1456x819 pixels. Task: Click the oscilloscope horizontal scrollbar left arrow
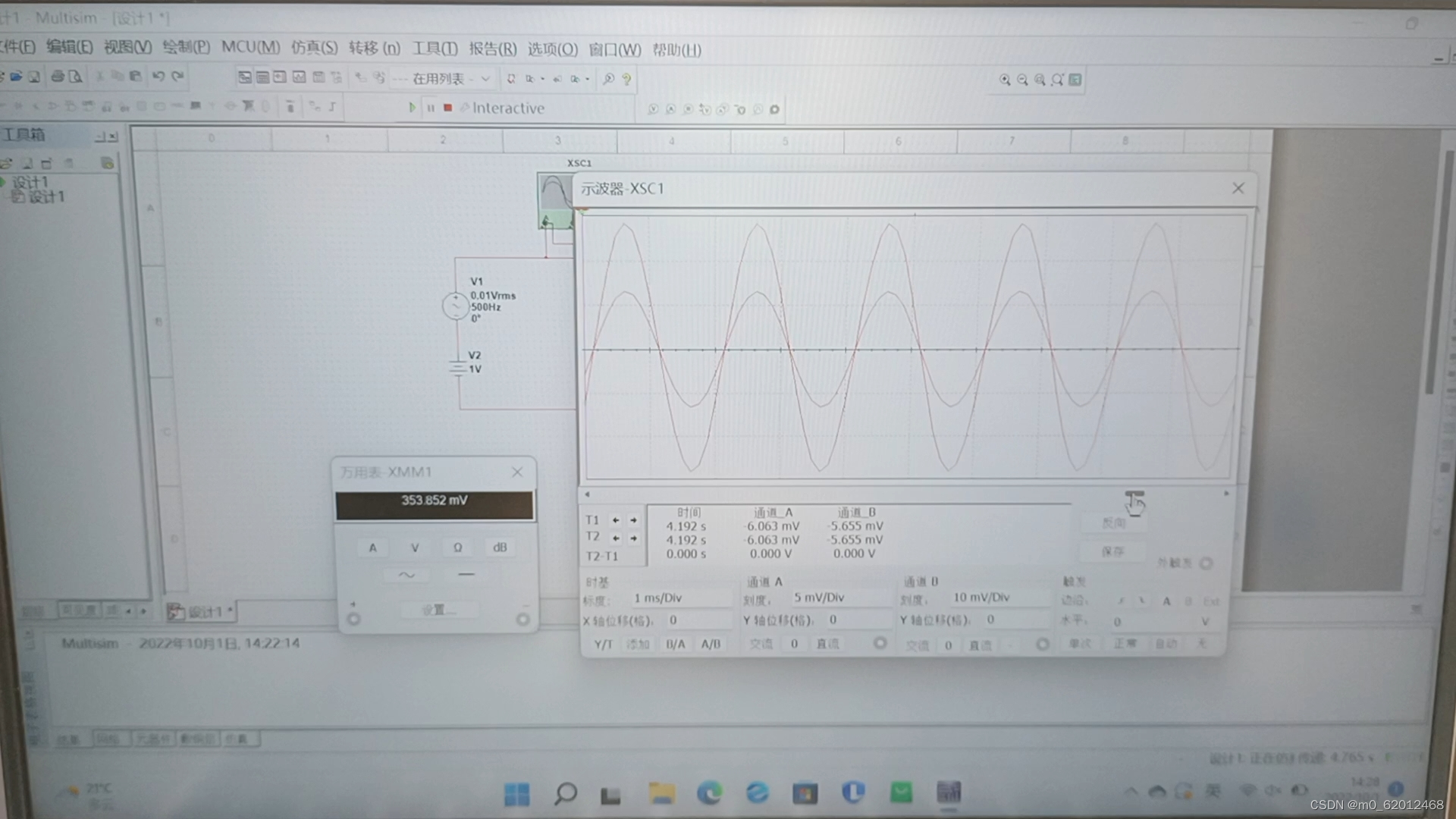(587, 494)
